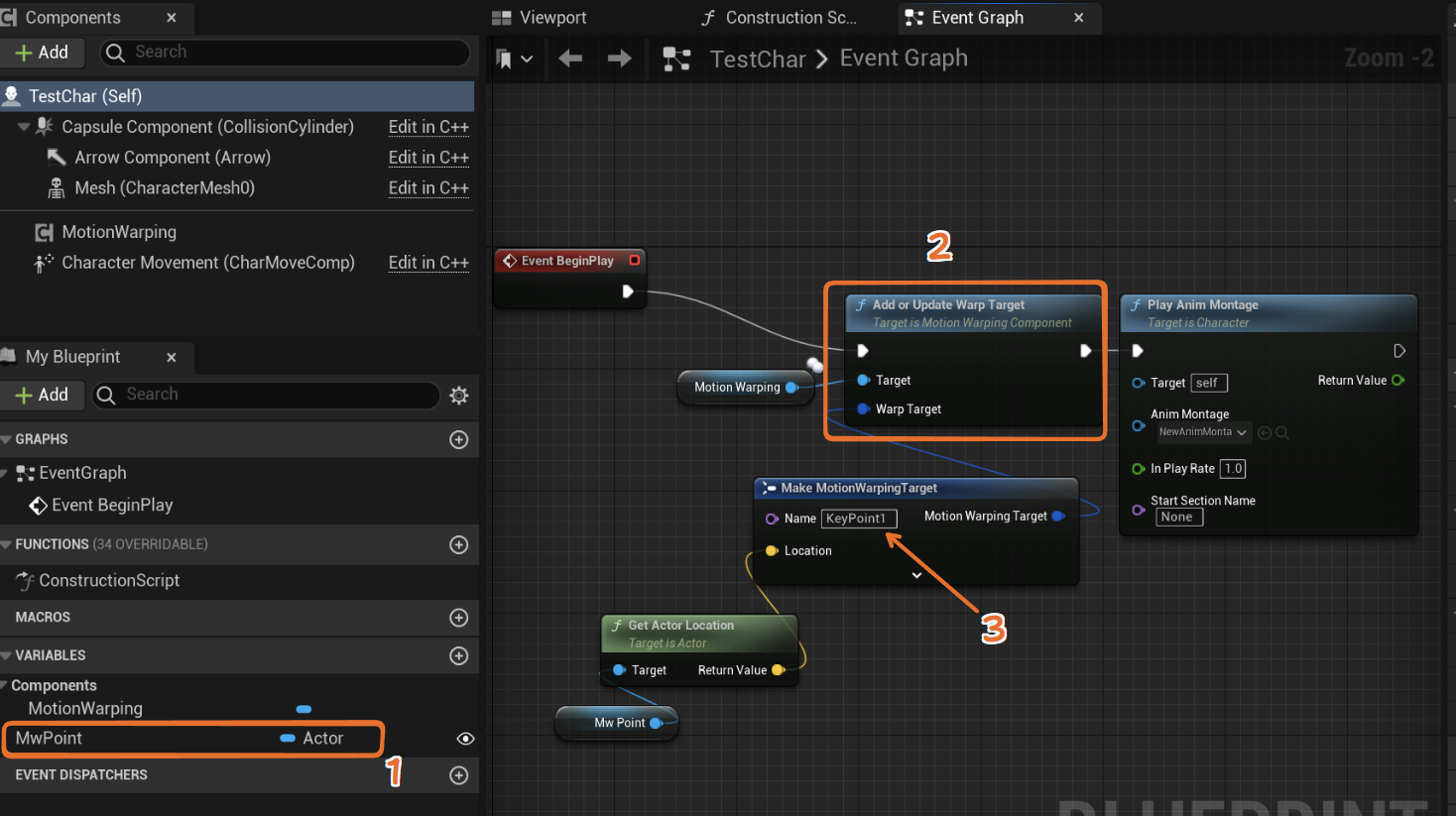The image size is (1456, 816).
Task: Open the Anim Montage asset dropdown
Action: pyautogui.click(x=1203, y=432)
